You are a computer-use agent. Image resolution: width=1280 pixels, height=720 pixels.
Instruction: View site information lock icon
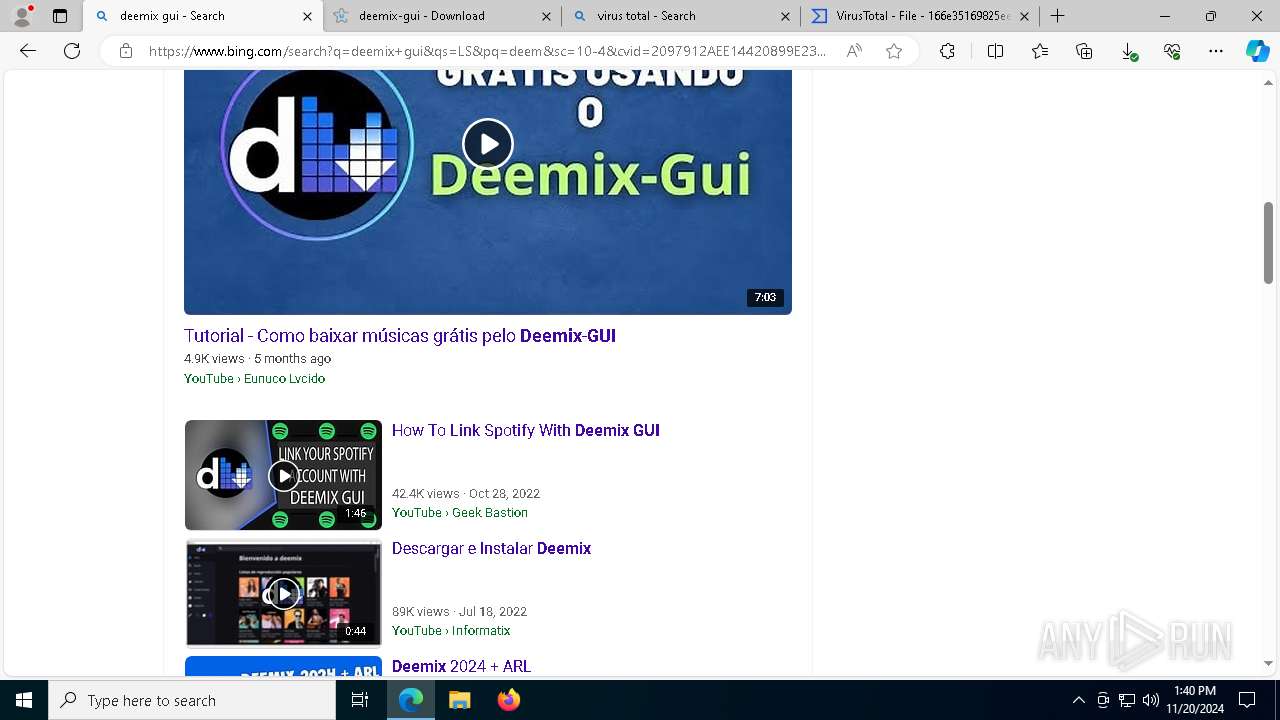point(126,51)
